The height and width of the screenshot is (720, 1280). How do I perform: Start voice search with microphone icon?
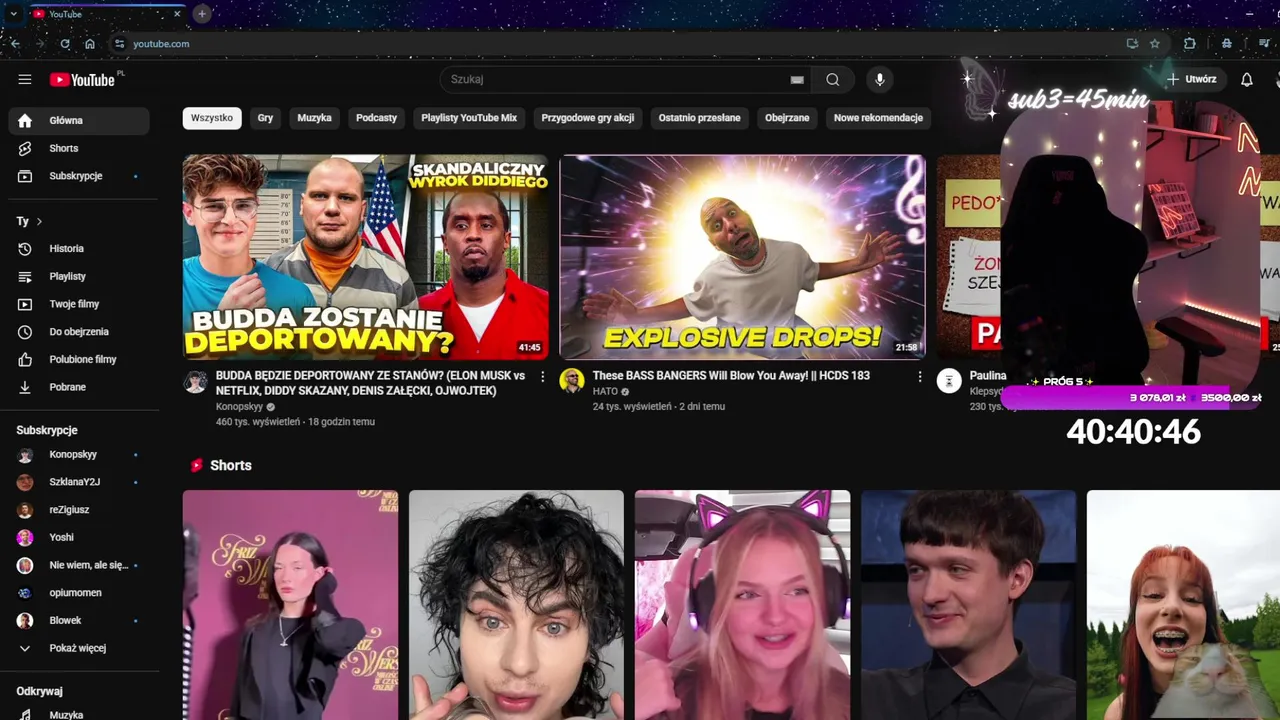(x=880, y=80)
